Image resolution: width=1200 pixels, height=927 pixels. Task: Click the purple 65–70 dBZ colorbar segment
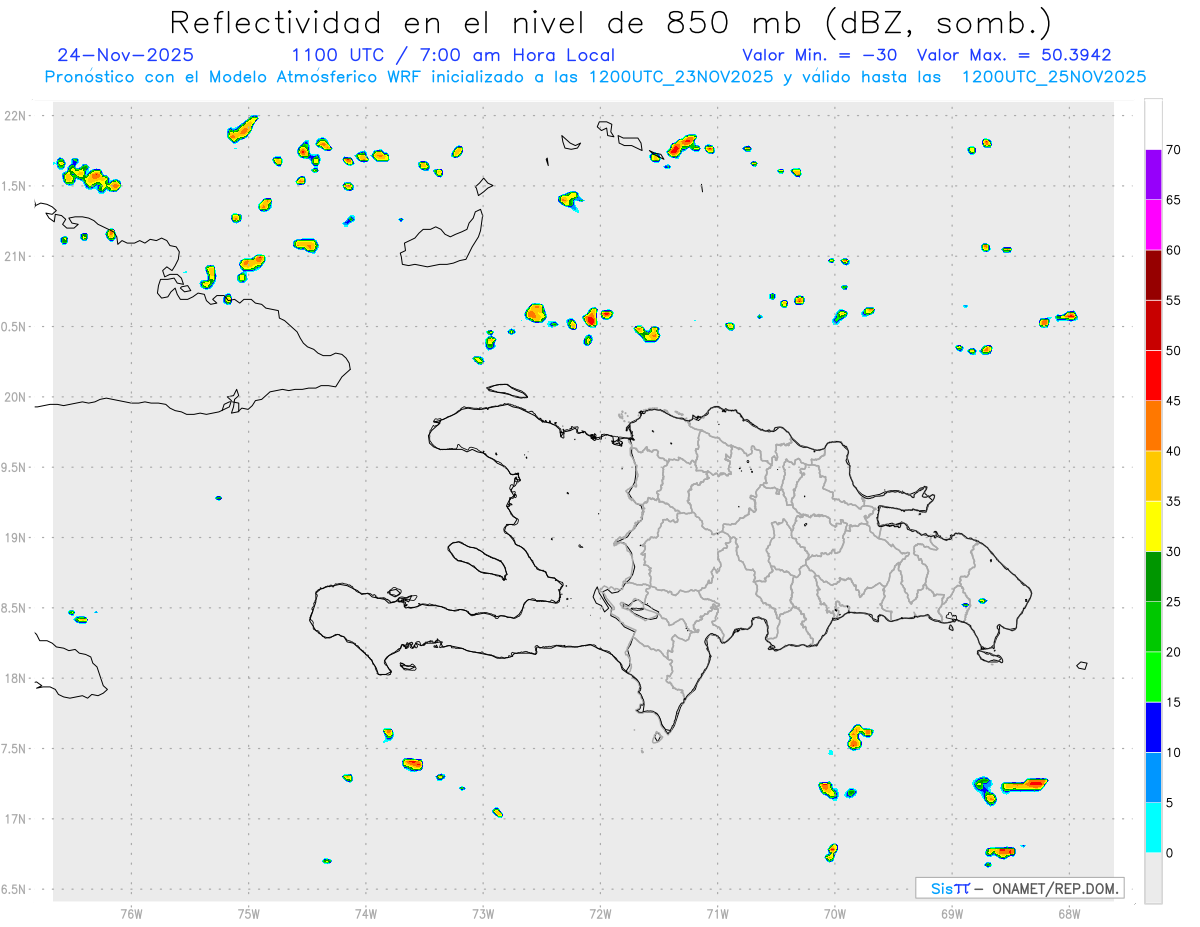click(x=1153, y=175)
